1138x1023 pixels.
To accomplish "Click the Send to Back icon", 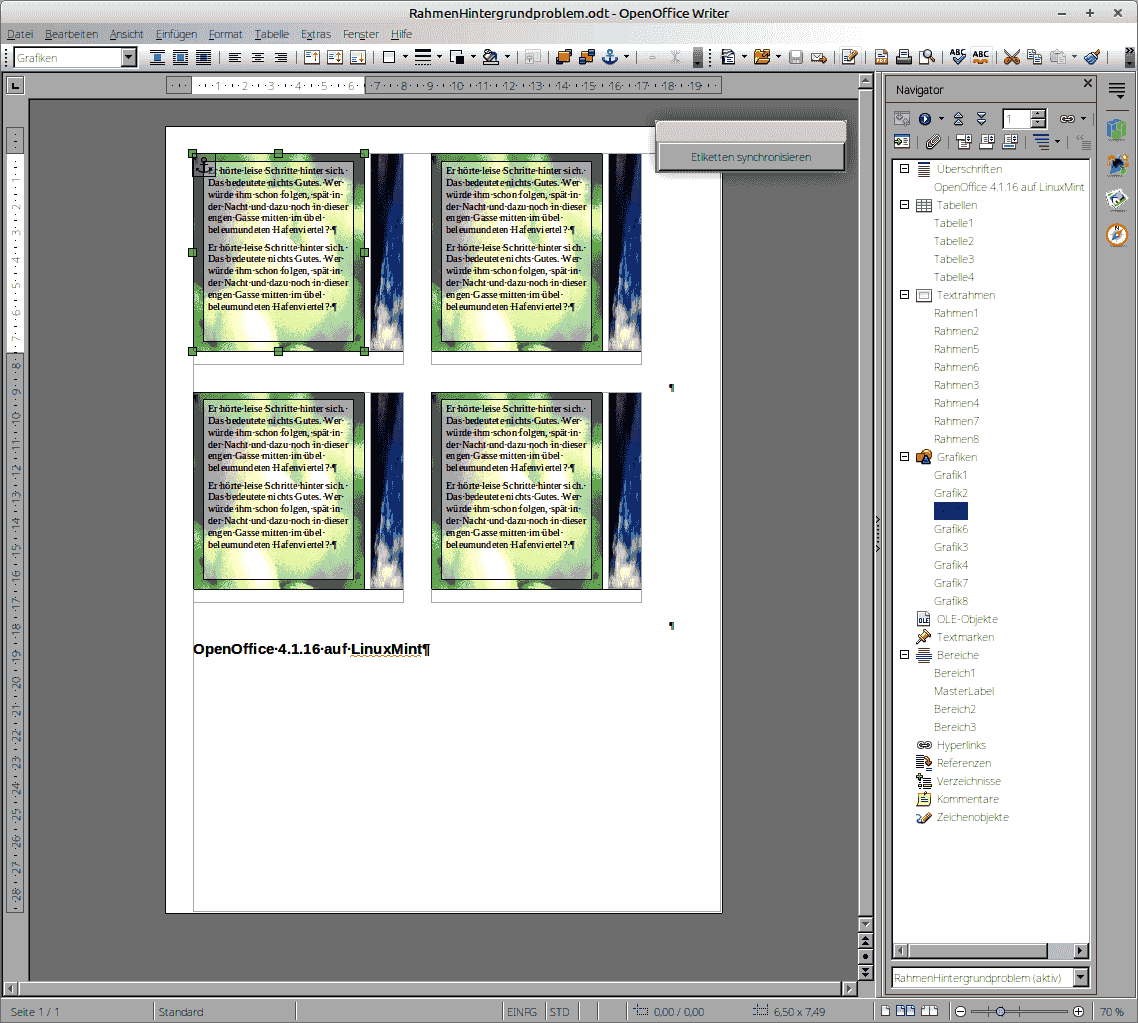I will pos(586,57).
